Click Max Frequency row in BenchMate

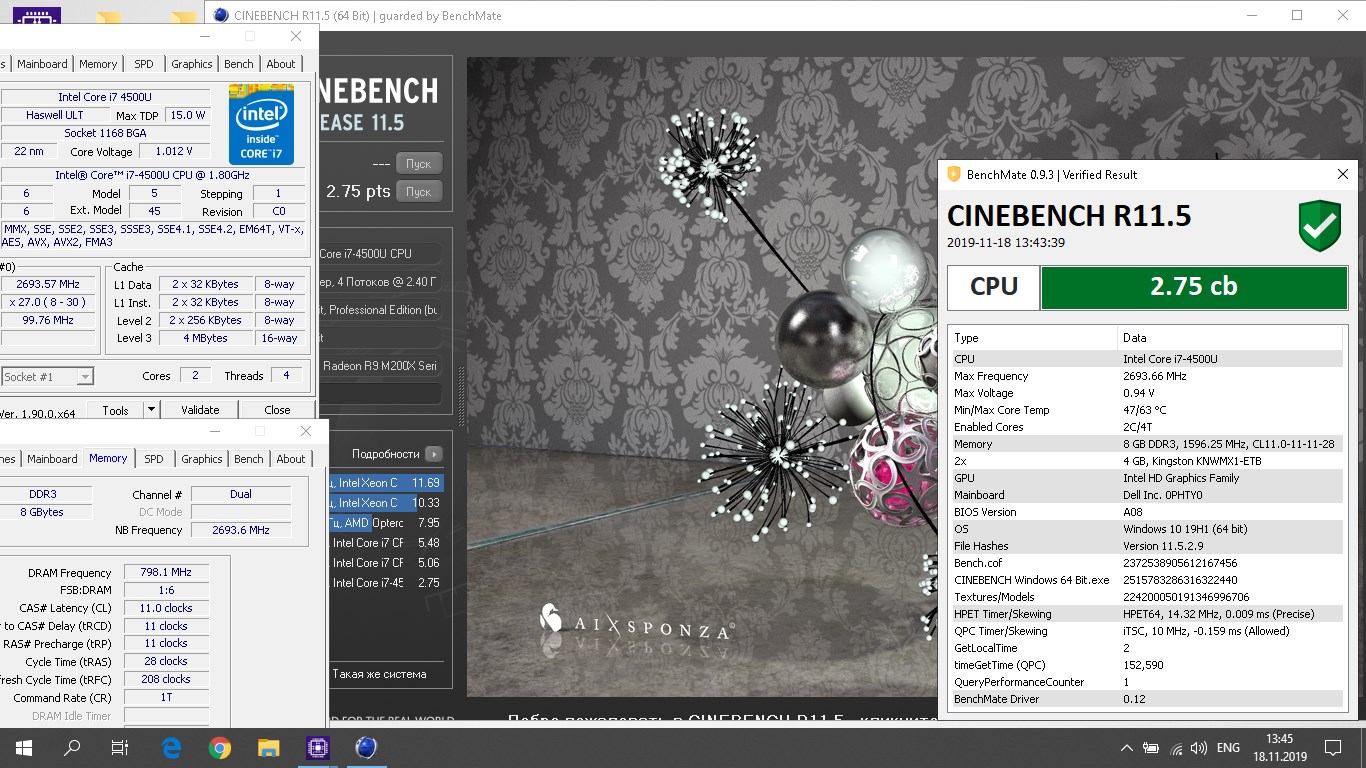point(1146,376)
